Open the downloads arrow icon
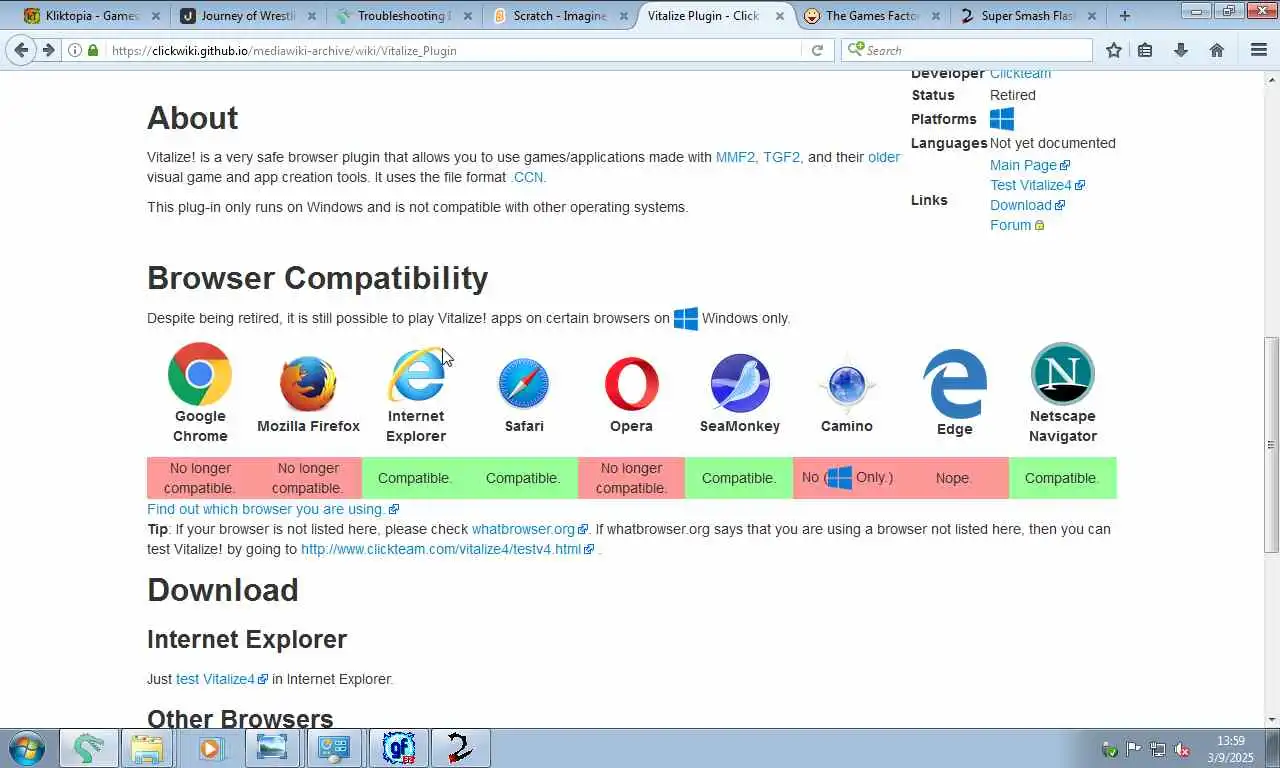This screenshot has width=1280, height=768. pyautogui.click(x=1181, y=50)
